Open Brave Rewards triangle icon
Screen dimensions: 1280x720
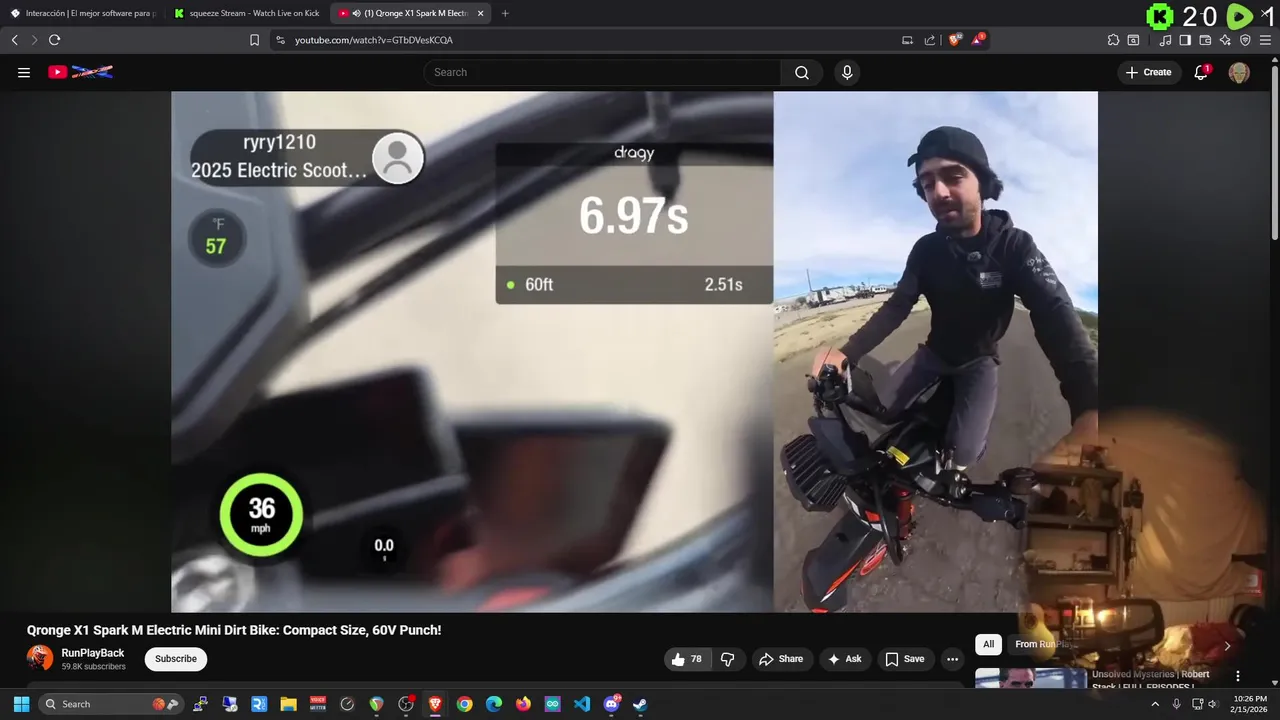(979, 40)
